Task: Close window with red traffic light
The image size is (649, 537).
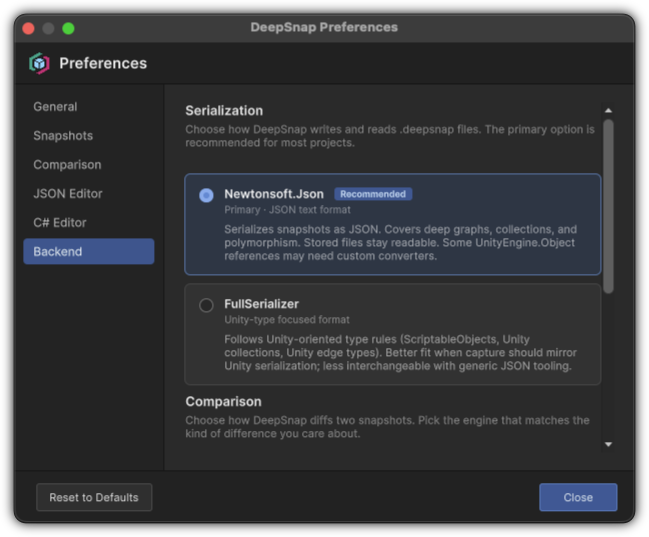Action: tap(28, 28)
